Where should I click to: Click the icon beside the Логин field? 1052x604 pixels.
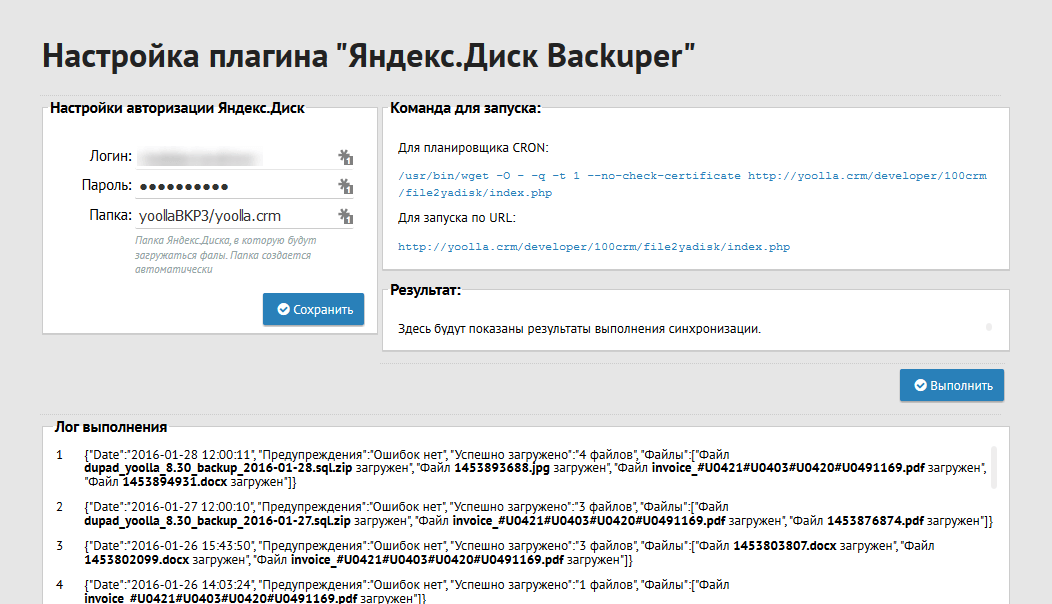click(x=346, y=157)
